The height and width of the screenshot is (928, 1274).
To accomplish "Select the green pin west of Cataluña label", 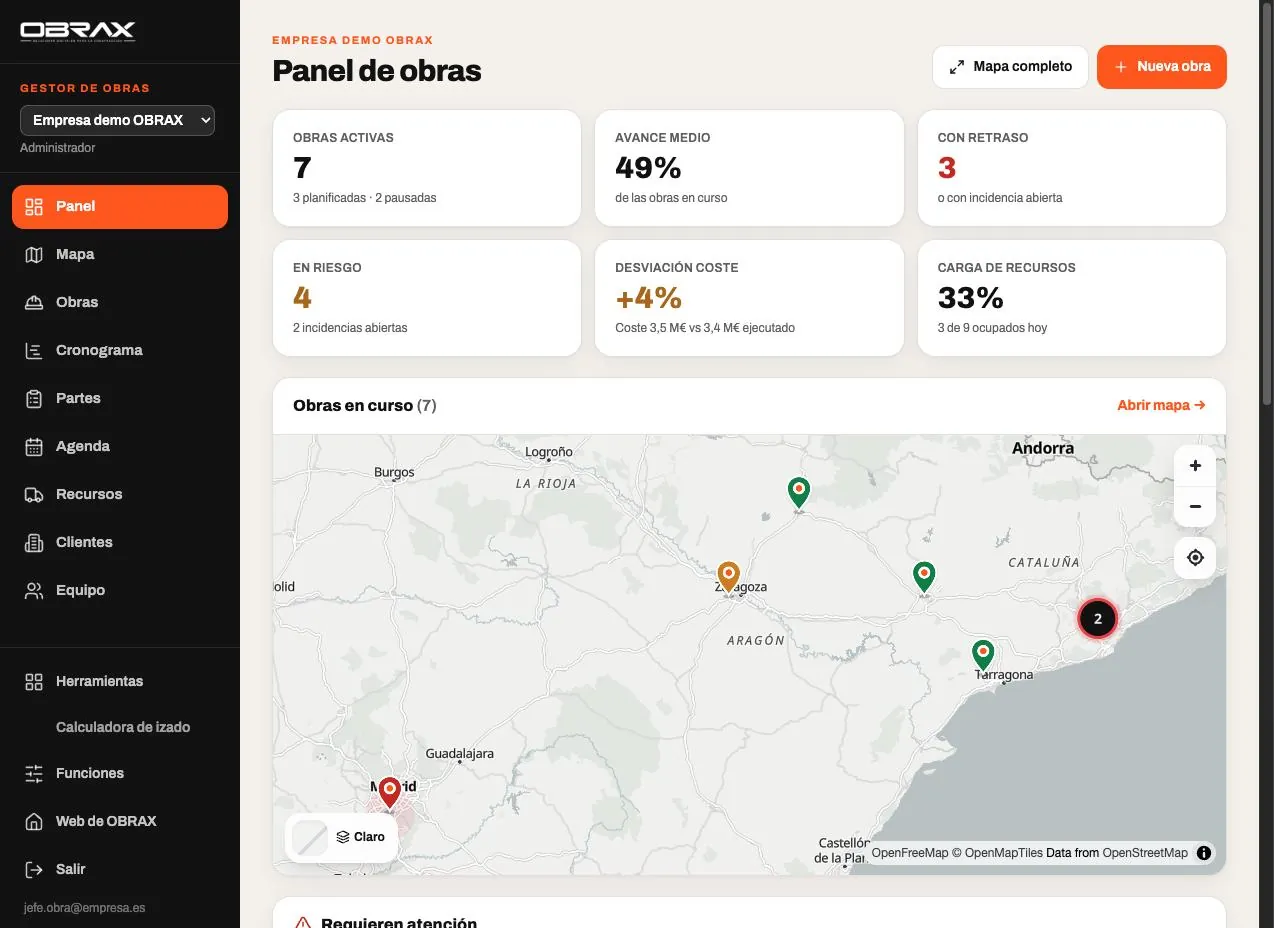I will (x=924, y=575).
